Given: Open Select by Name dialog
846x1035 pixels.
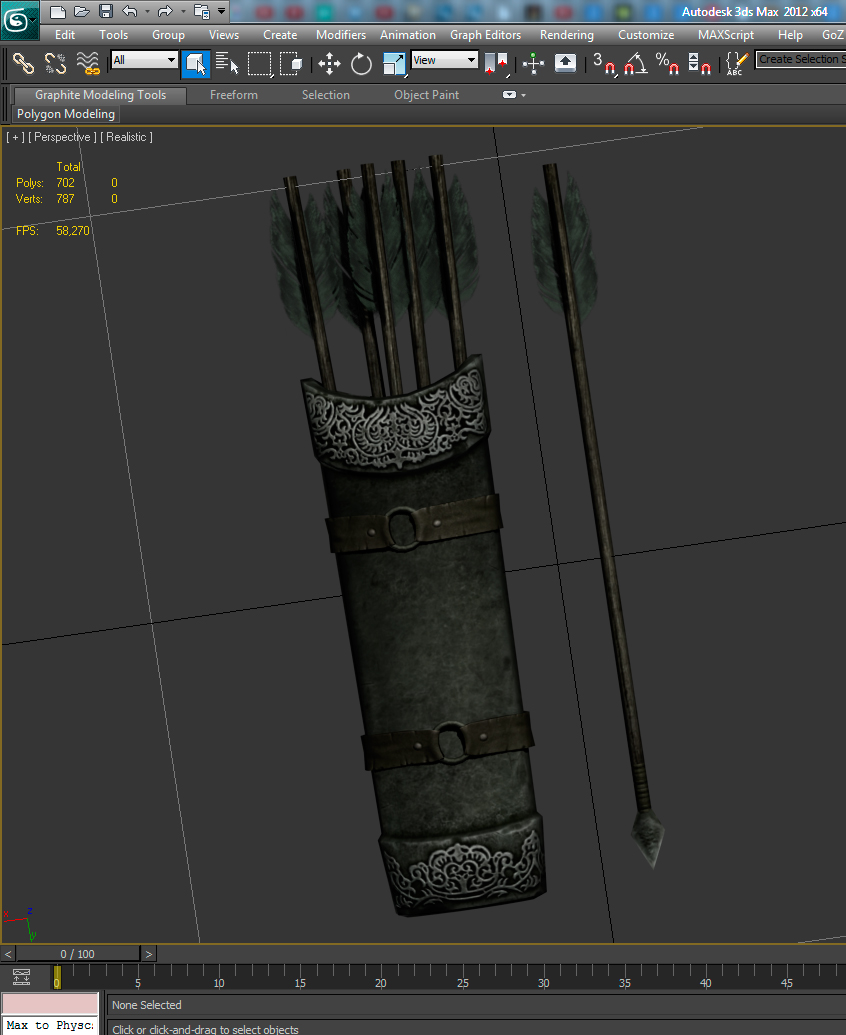Looking at the screenshot, I should [227, 64].
